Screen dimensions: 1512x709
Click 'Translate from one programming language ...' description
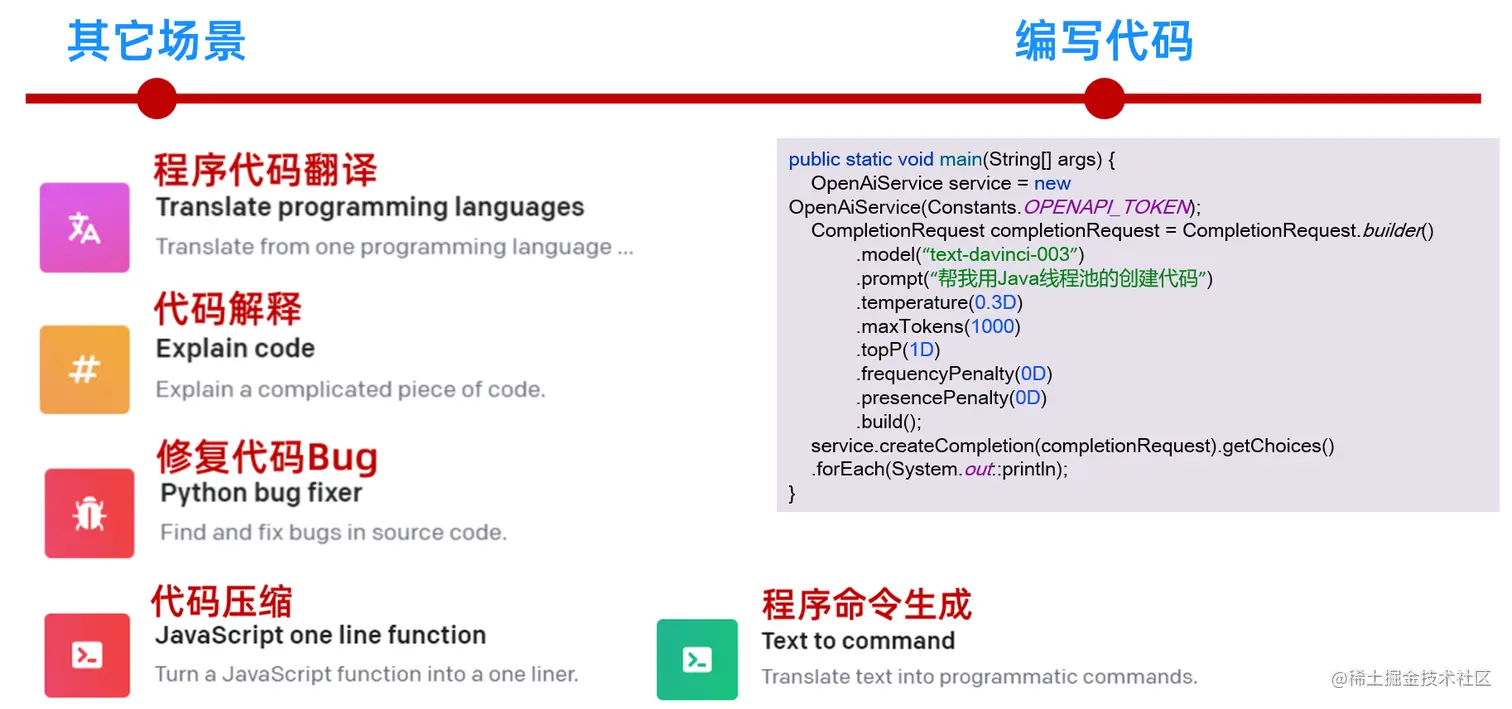[x=394, y=247]
